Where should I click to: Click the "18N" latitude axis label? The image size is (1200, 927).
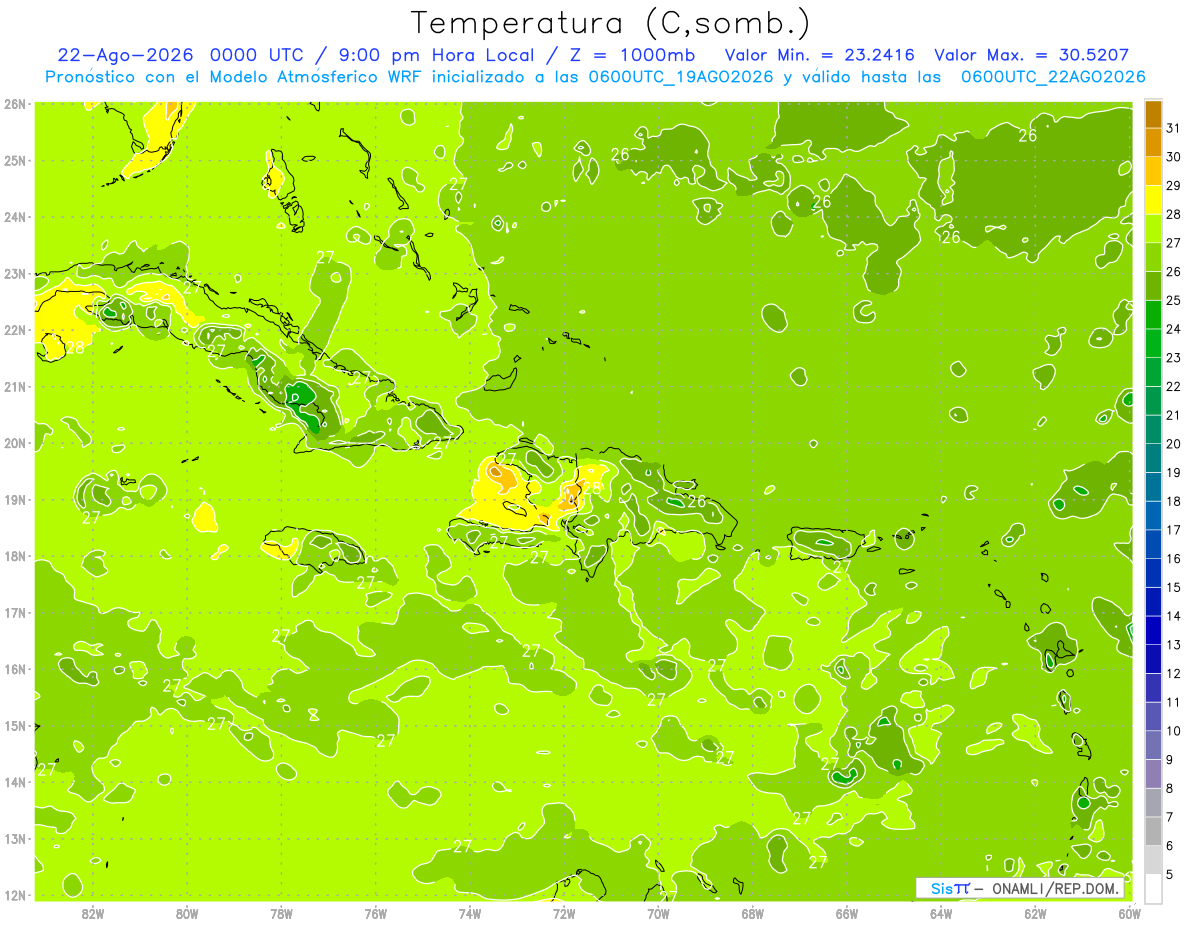(15, 556)
